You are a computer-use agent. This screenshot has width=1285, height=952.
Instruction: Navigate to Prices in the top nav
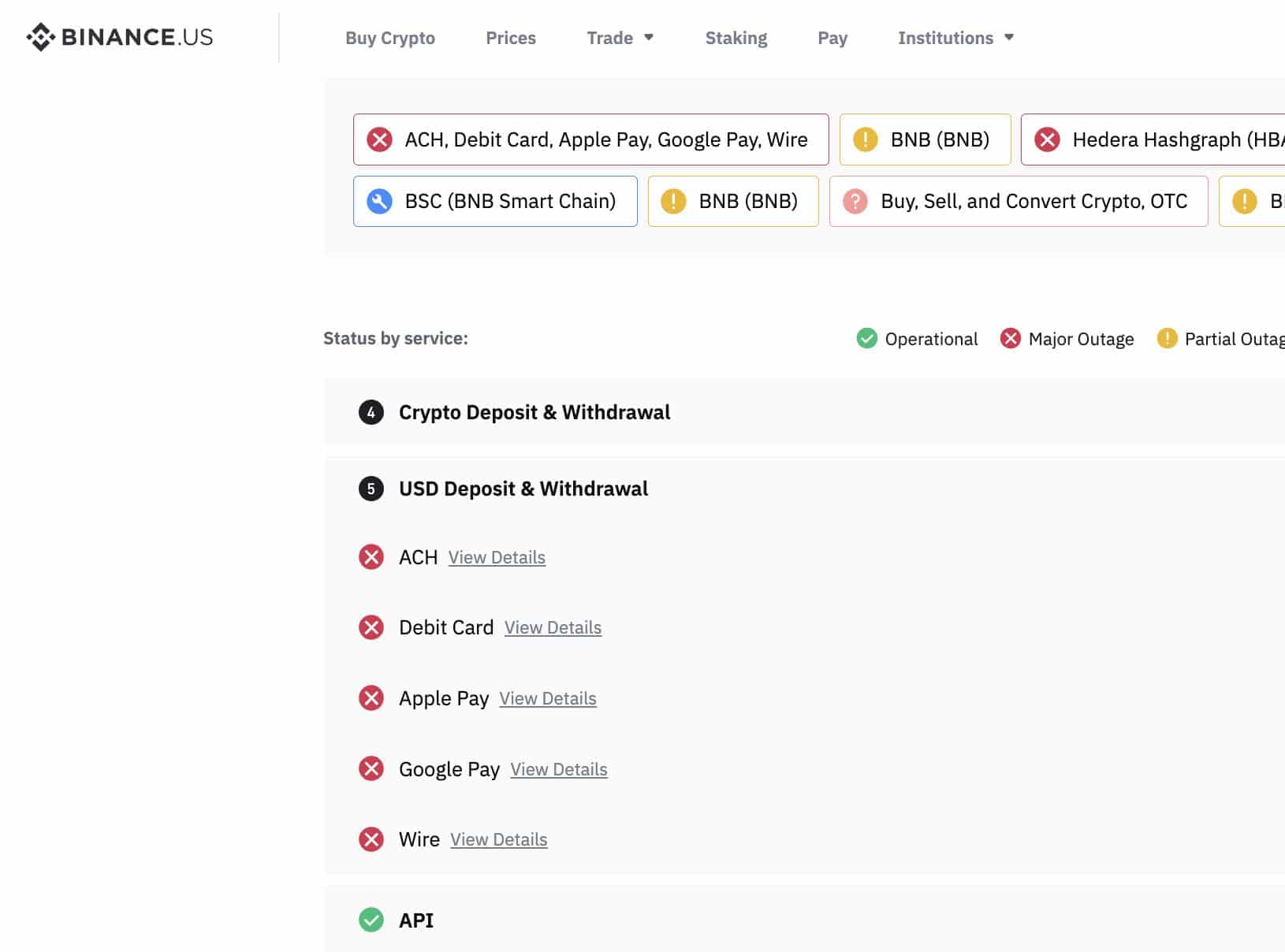coord(511,38)
